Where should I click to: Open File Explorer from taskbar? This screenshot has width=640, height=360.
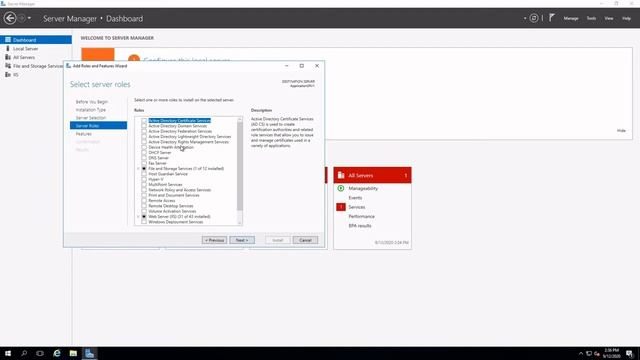[x=73, y=353]
